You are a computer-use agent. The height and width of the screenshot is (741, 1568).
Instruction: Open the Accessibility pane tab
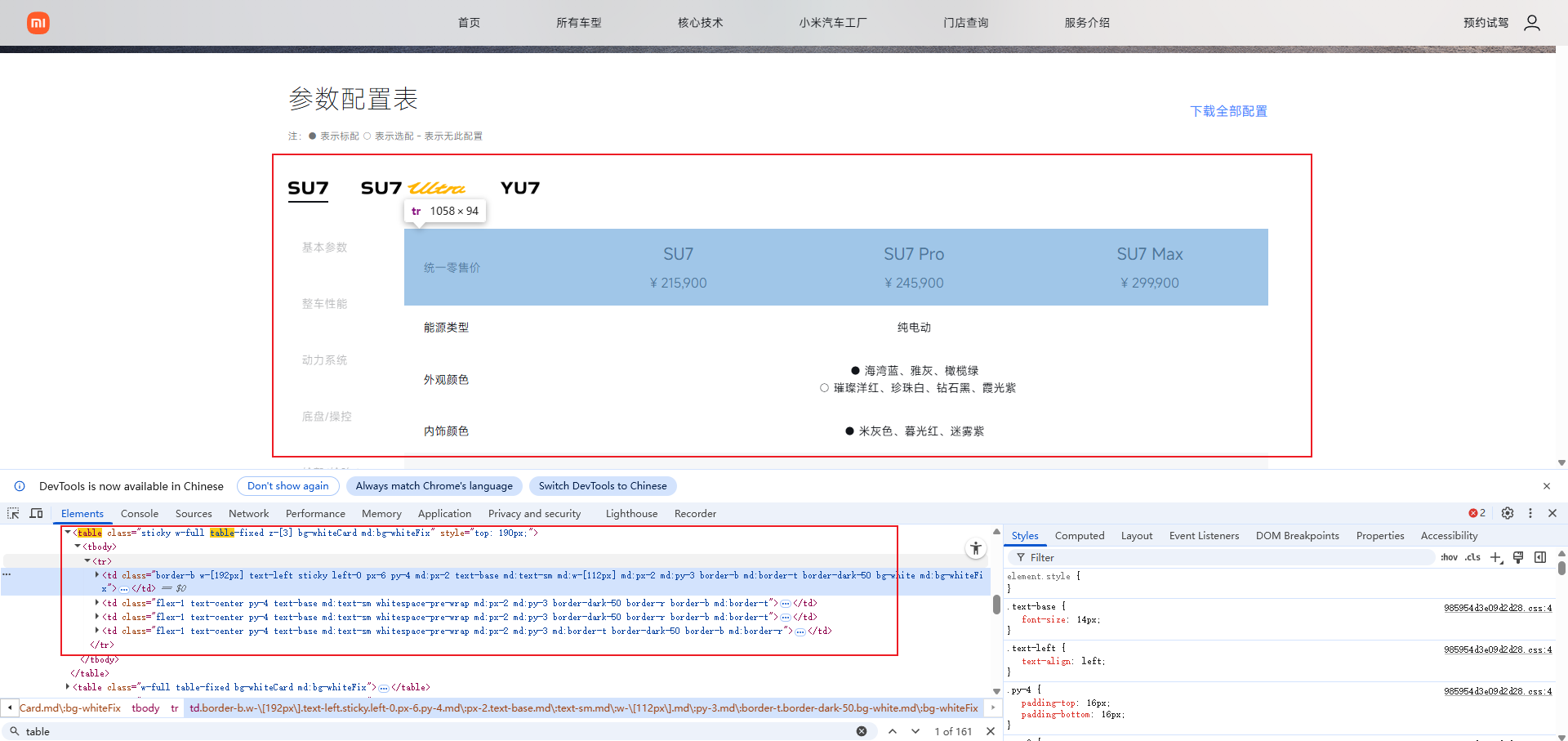coord(1449,536)
